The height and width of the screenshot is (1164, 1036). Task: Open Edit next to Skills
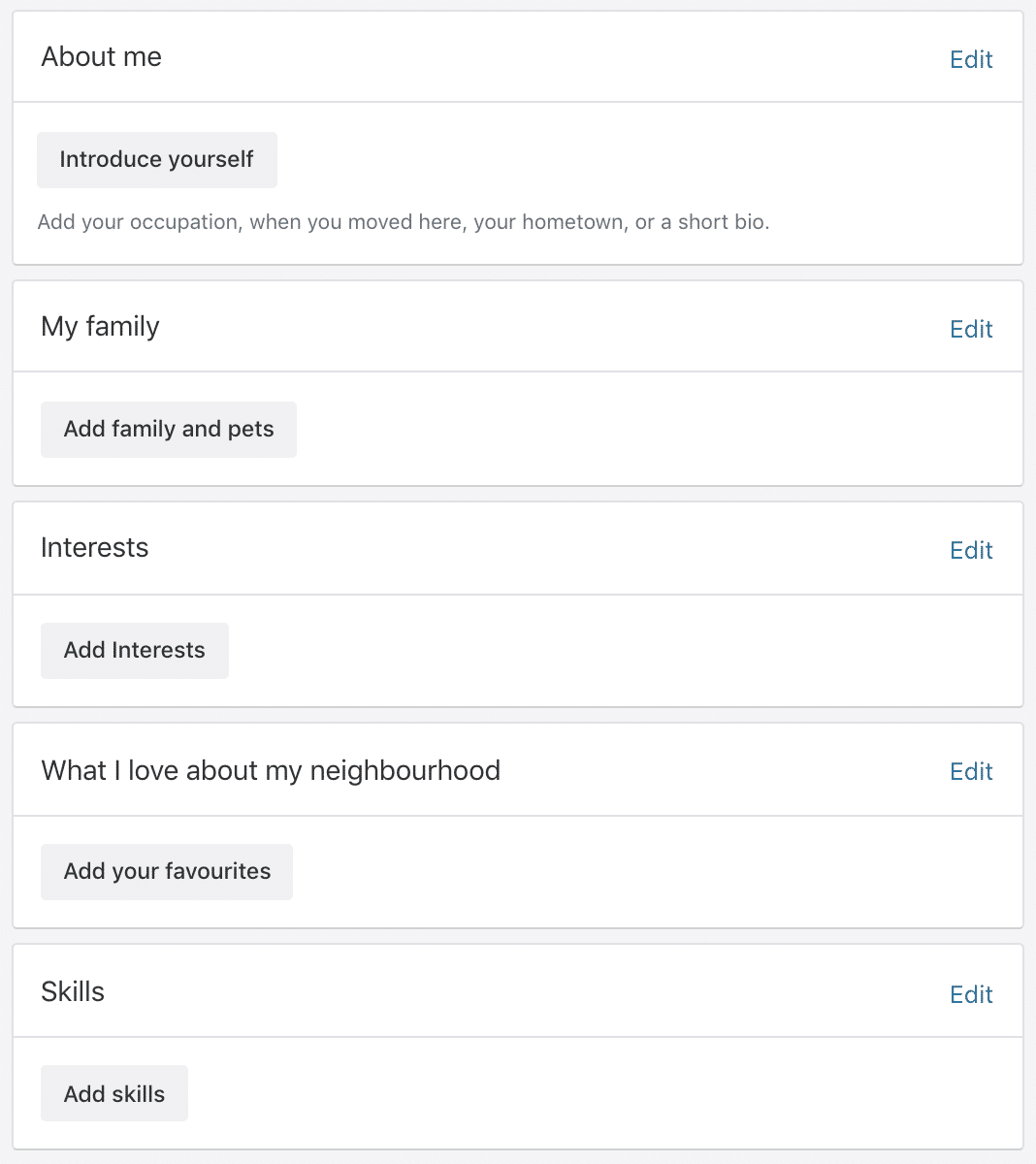970,994
